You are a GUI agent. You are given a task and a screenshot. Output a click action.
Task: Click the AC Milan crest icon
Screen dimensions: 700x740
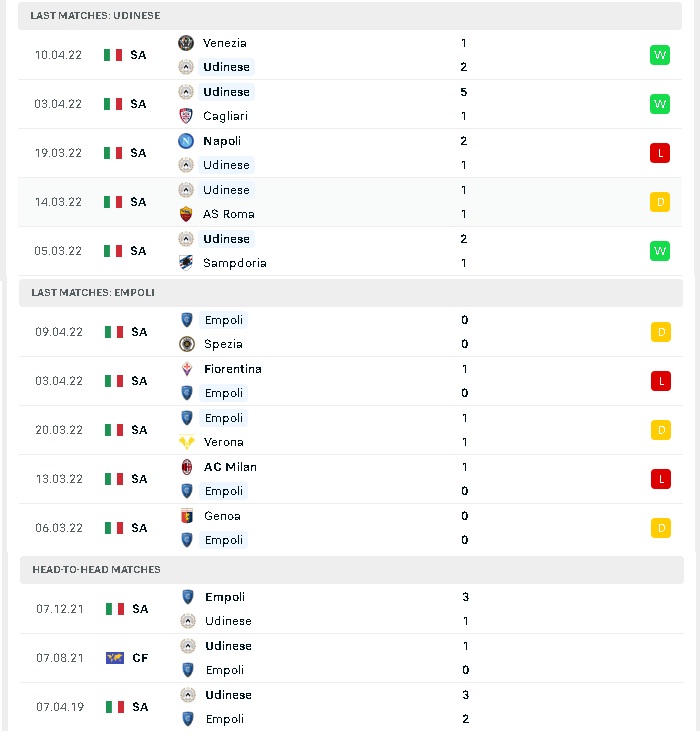coord(187,467)
